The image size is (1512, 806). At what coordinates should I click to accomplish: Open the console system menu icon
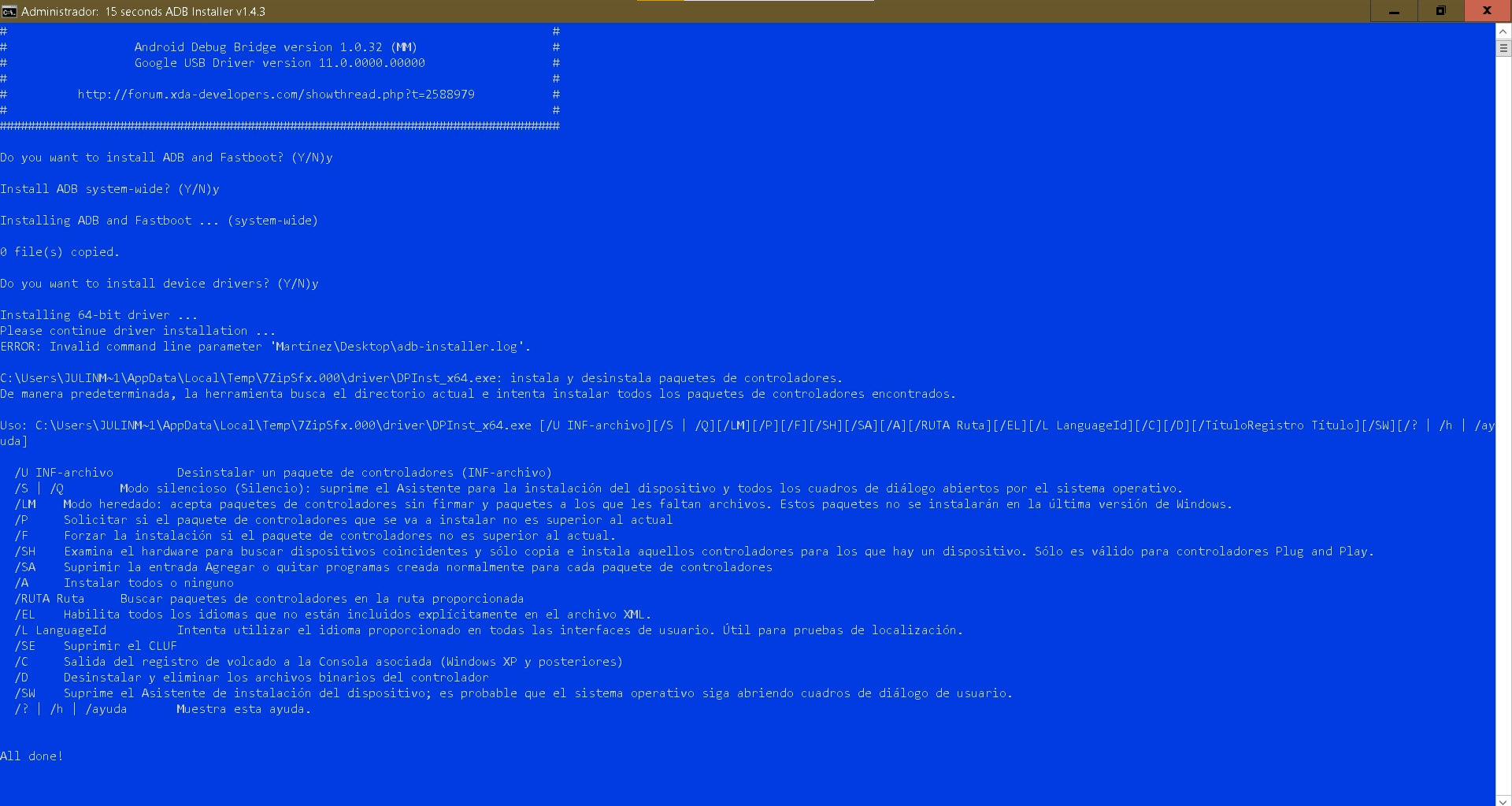click(9, 11)
